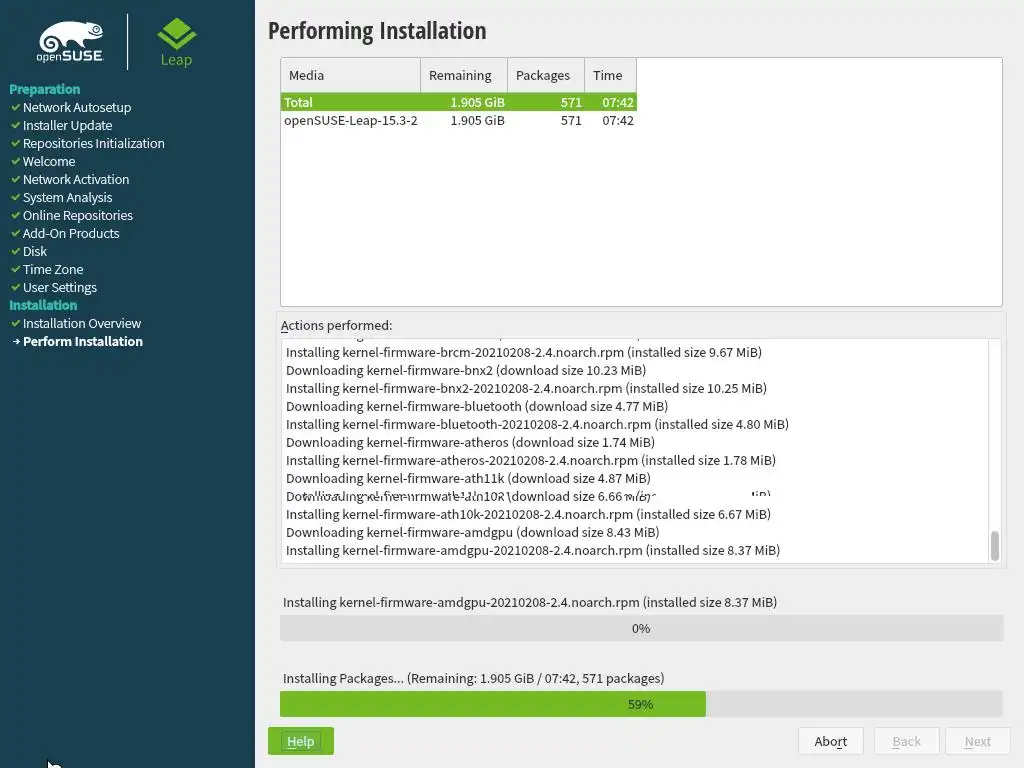
Task: Sort table by Remaining column header
Action: click(464, 75)
